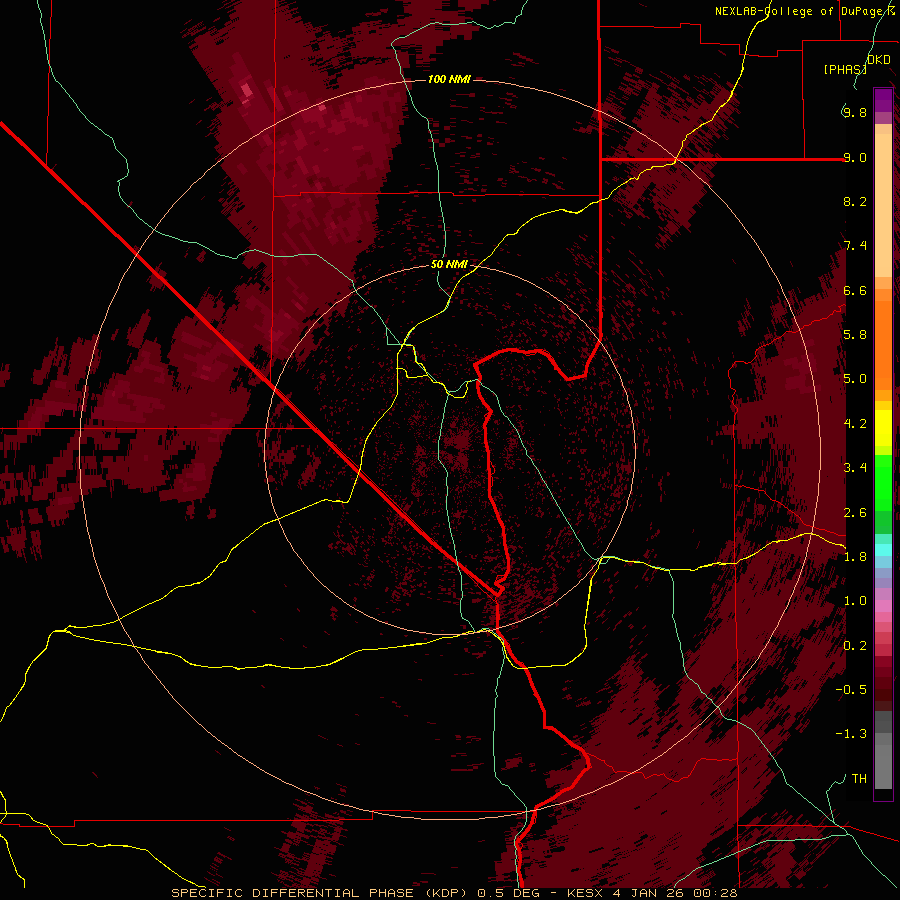
Task: Click the [PHAS] legend unit label
Action: tap(845, 69)
